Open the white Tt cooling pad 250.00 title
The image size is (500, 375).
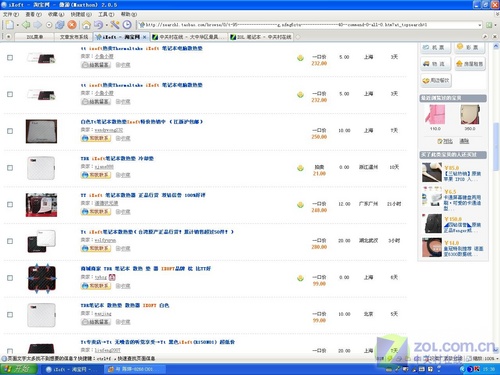pos(142,122)
